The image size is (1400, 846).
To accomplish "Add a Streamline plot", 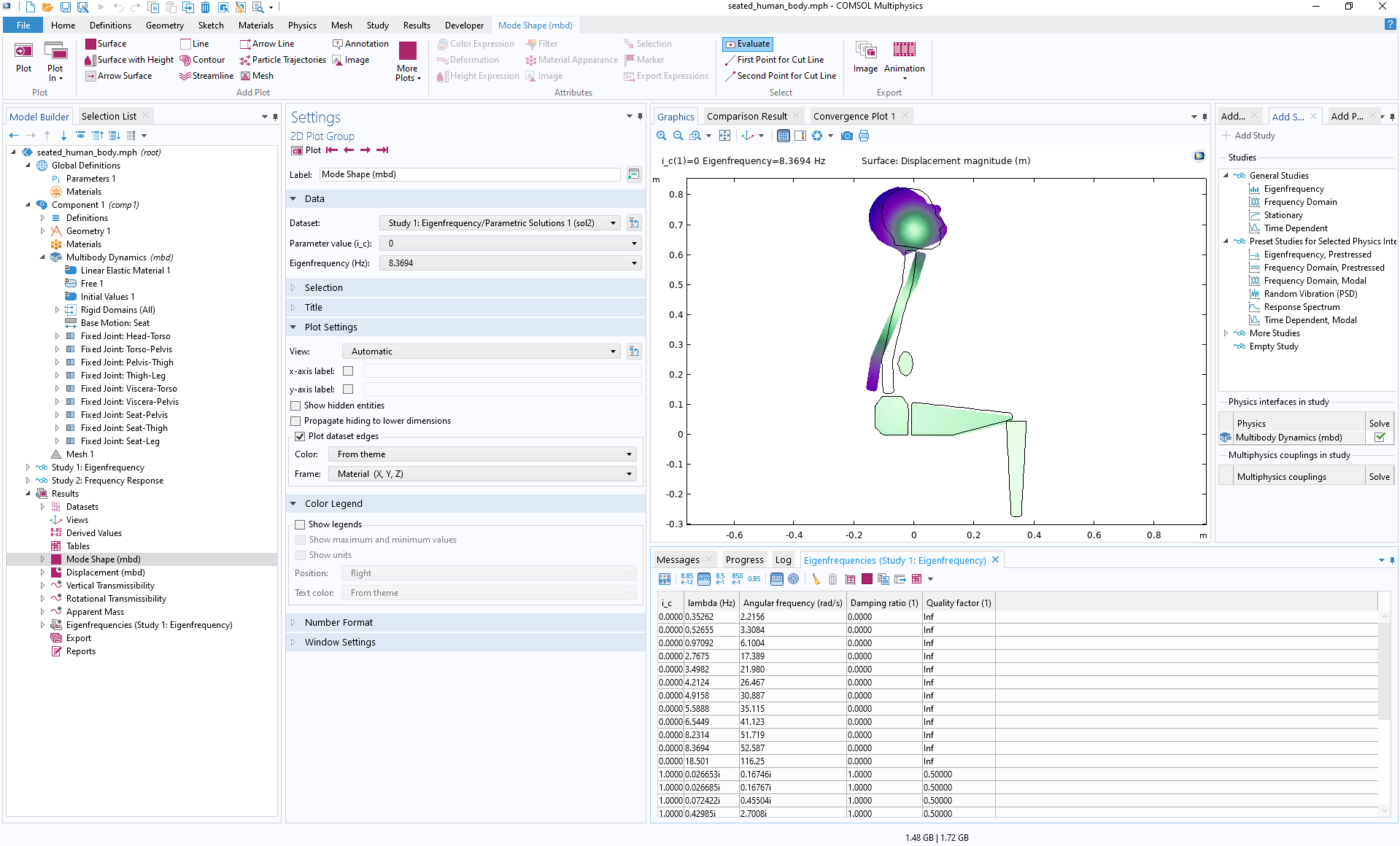I will pos(206,76).
